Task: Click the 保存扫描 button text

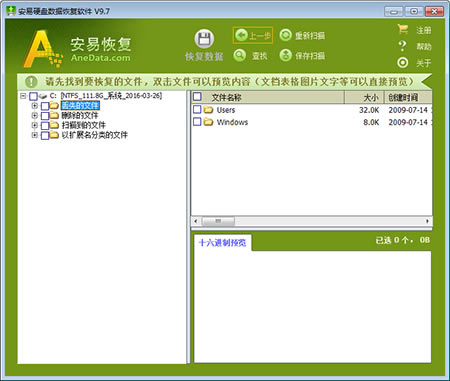Action: 310,56
